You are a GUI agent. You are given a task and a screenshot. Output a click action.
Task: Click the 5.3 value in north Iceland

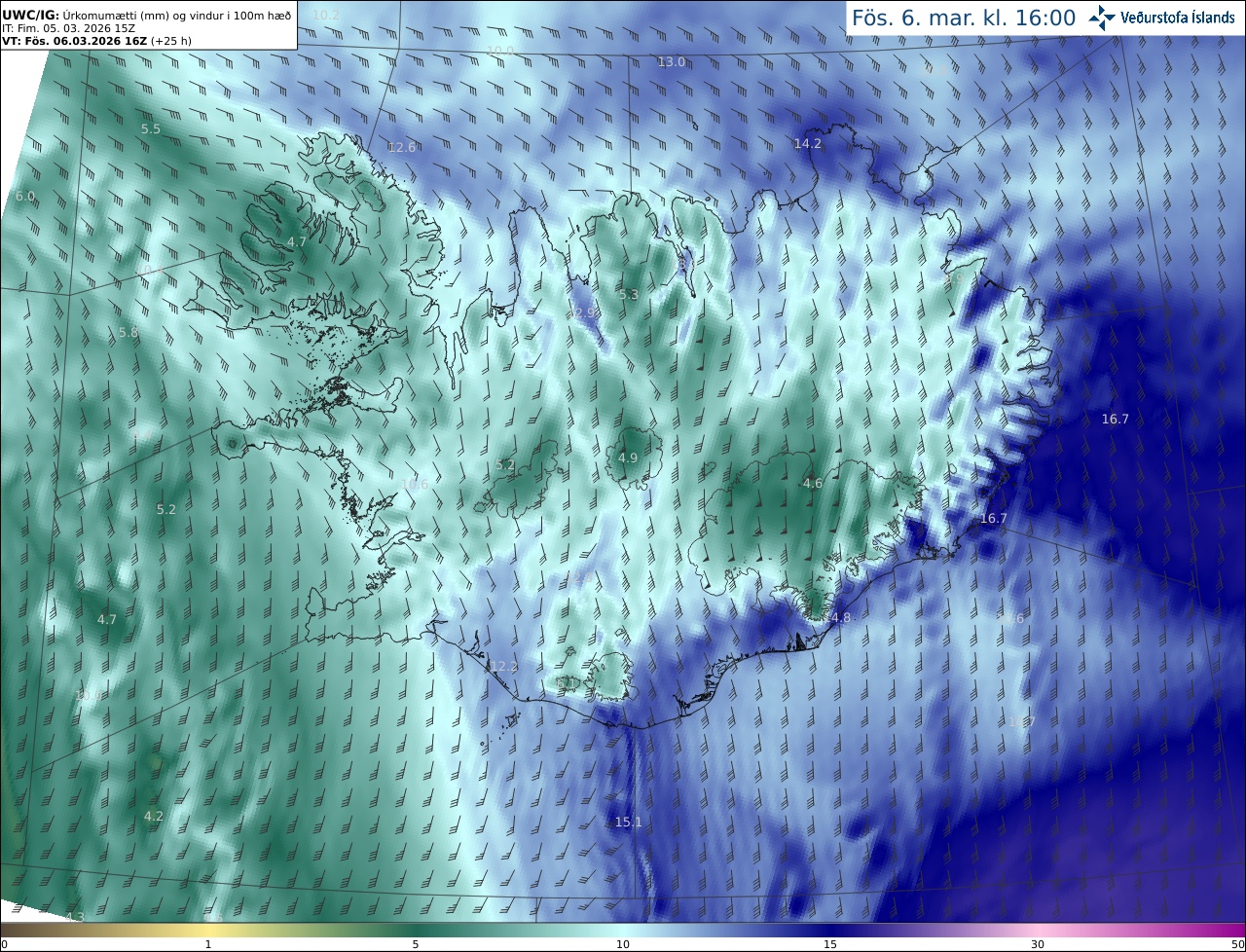(x=628, y=295)
